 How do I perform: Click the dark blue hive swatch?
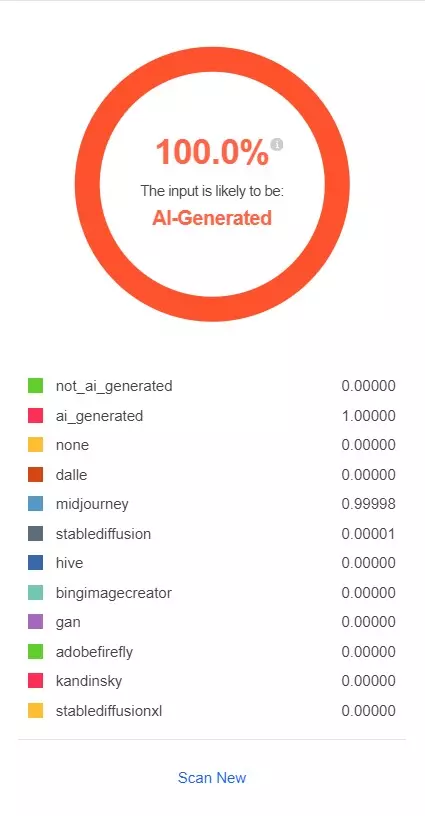35,563
